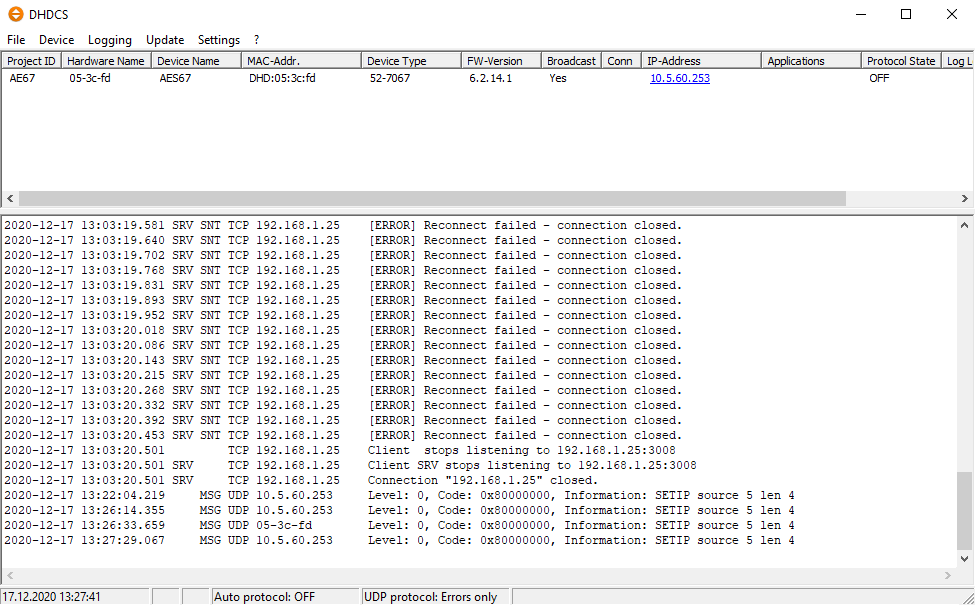Click log pane scroll down arrow
Viewport: 975px width, 605px height.
(x=964, y=558)
